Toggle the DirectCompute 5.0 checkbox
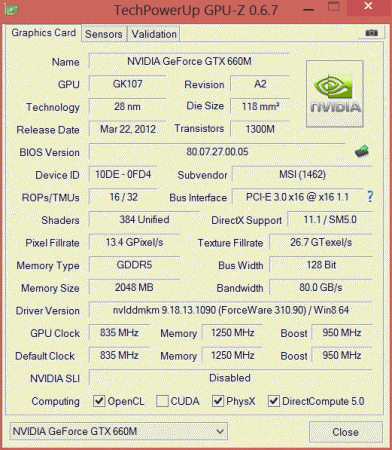The image size is (392, 450). click(x=274, y=401)
